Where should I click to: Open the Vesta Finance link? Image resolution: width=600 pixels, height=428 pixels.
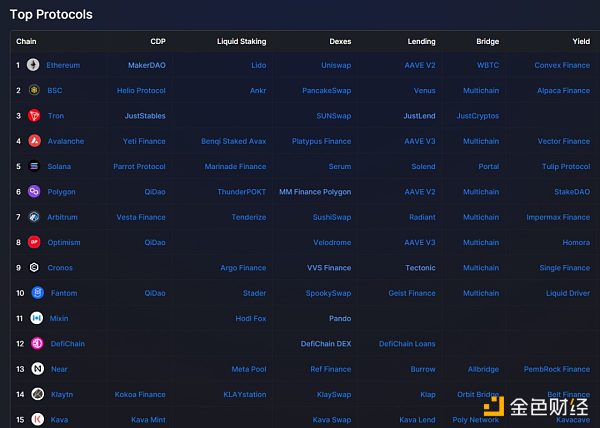click(x=141, y=217)
